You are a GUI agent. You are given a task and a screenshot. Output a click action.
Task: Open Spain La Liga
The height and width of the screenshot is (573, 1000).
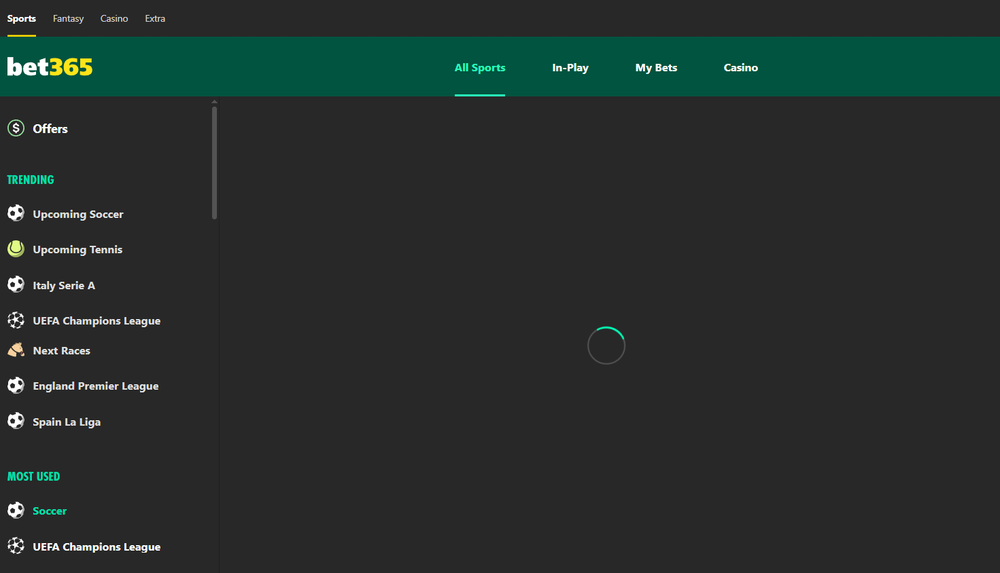click(66, 422)
